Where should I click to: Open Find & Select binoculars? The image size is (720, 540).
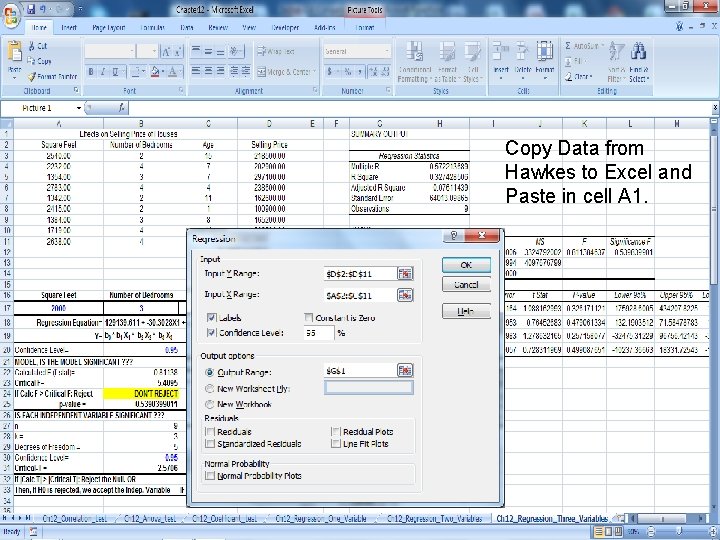point(639,62)
